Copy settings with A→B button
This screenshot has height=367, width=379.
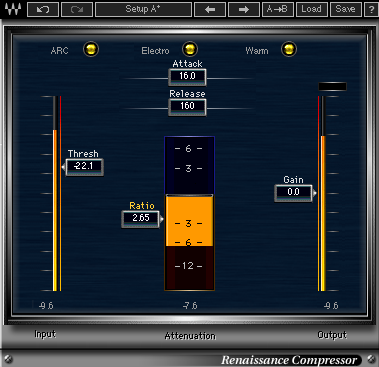coord(278,9)
